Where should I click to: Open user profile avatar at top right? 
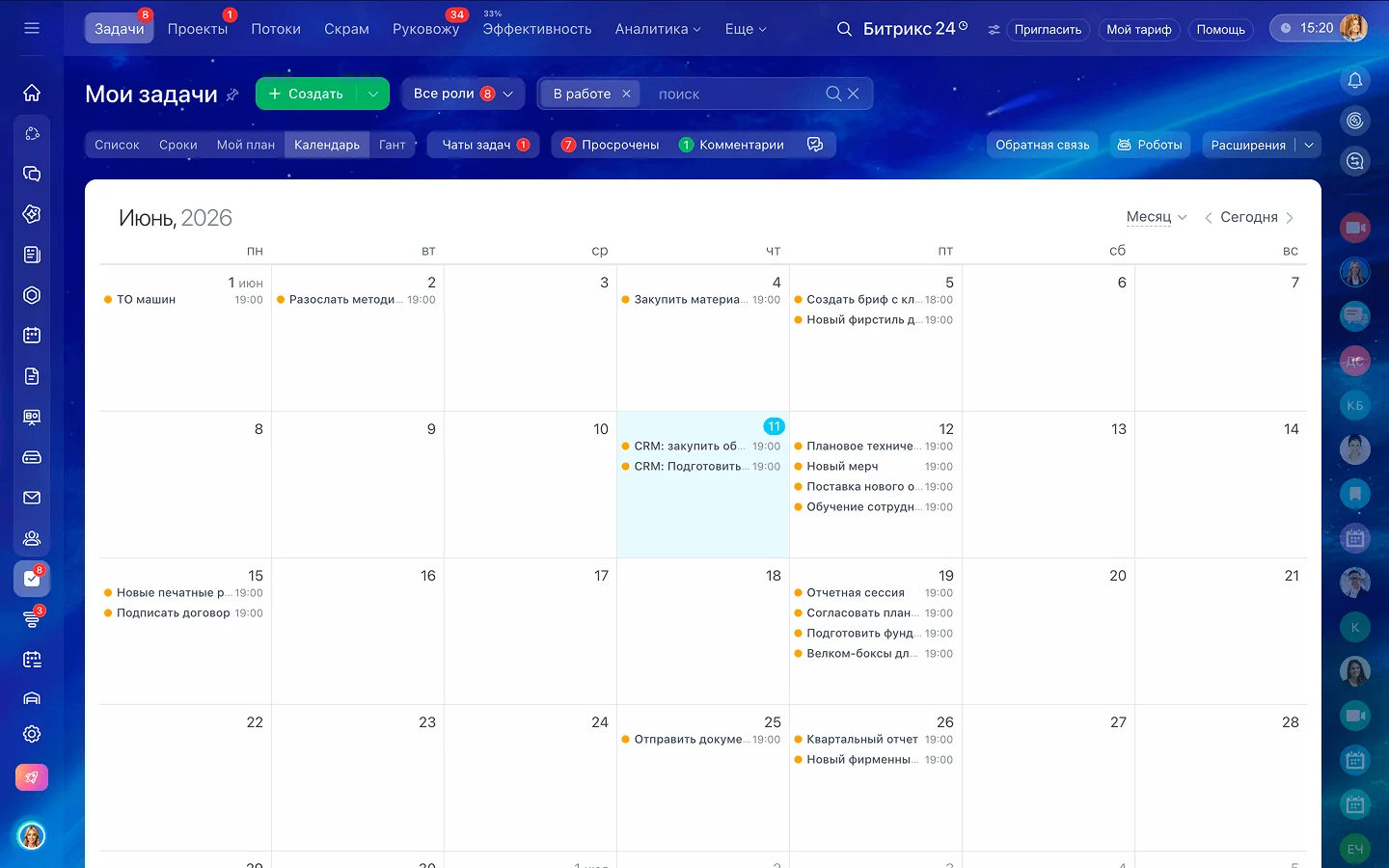[1354, 28]
